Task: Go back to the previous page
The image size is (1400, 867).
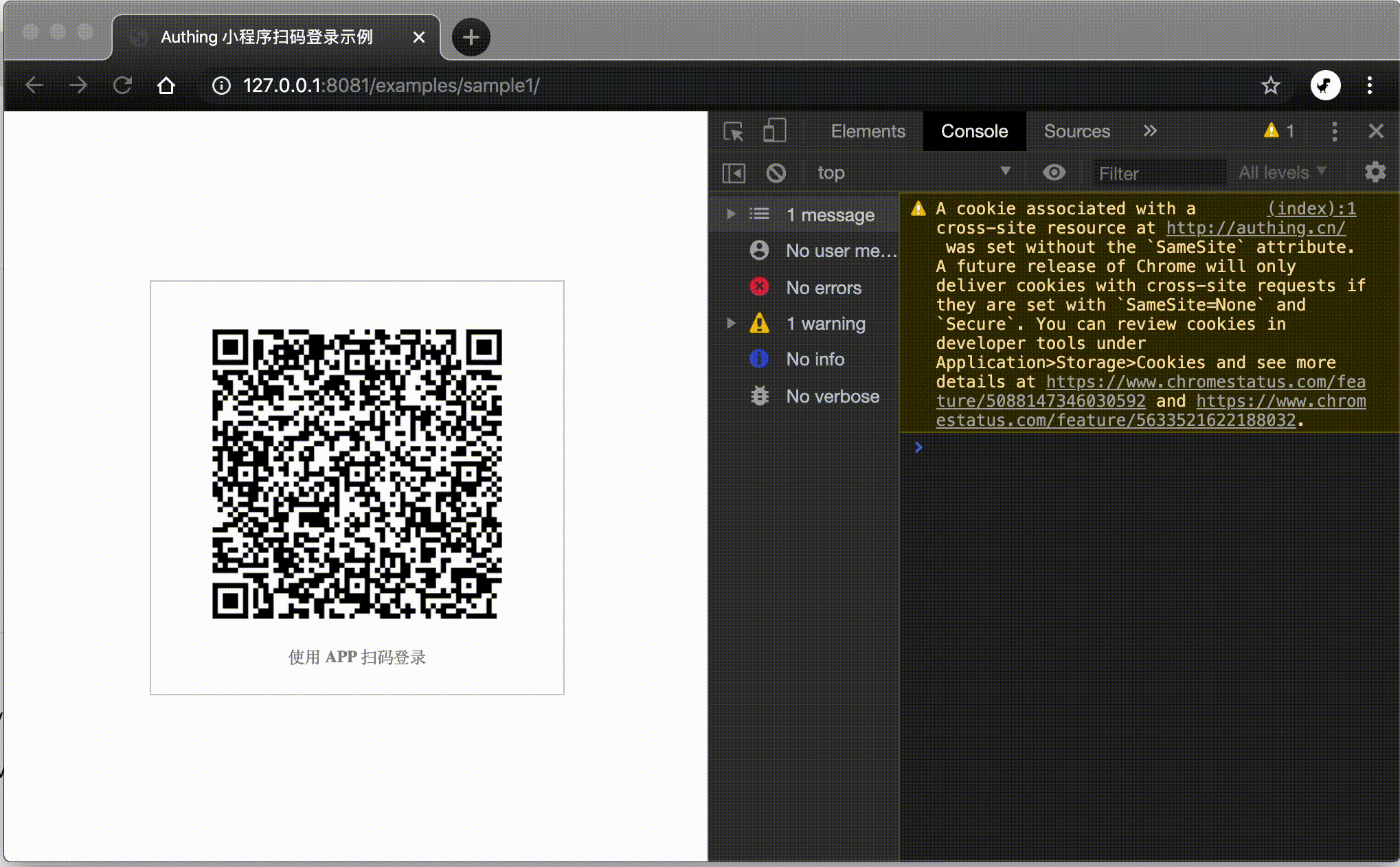Action: pos(34,85)
